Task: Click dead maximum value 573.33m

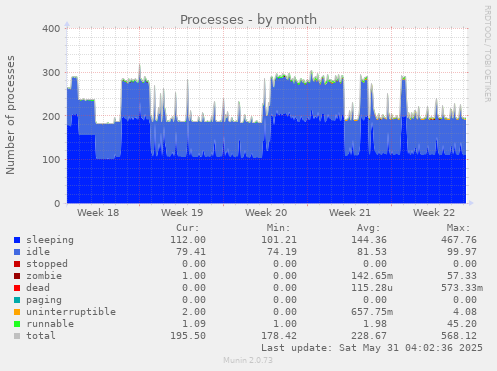Action: pos(462,288)
